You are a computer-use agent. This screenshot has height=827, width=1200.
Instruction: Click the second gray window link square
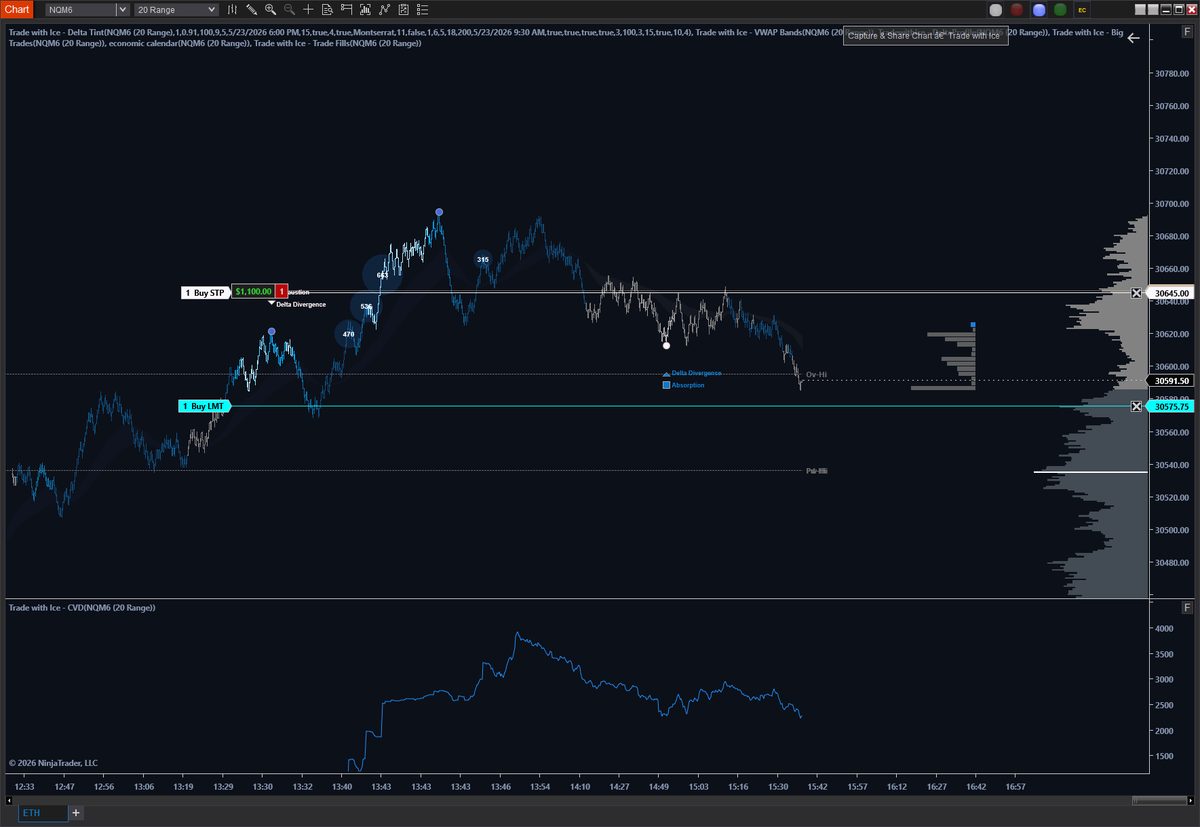pyautogui.click(x=1151, y=9)
